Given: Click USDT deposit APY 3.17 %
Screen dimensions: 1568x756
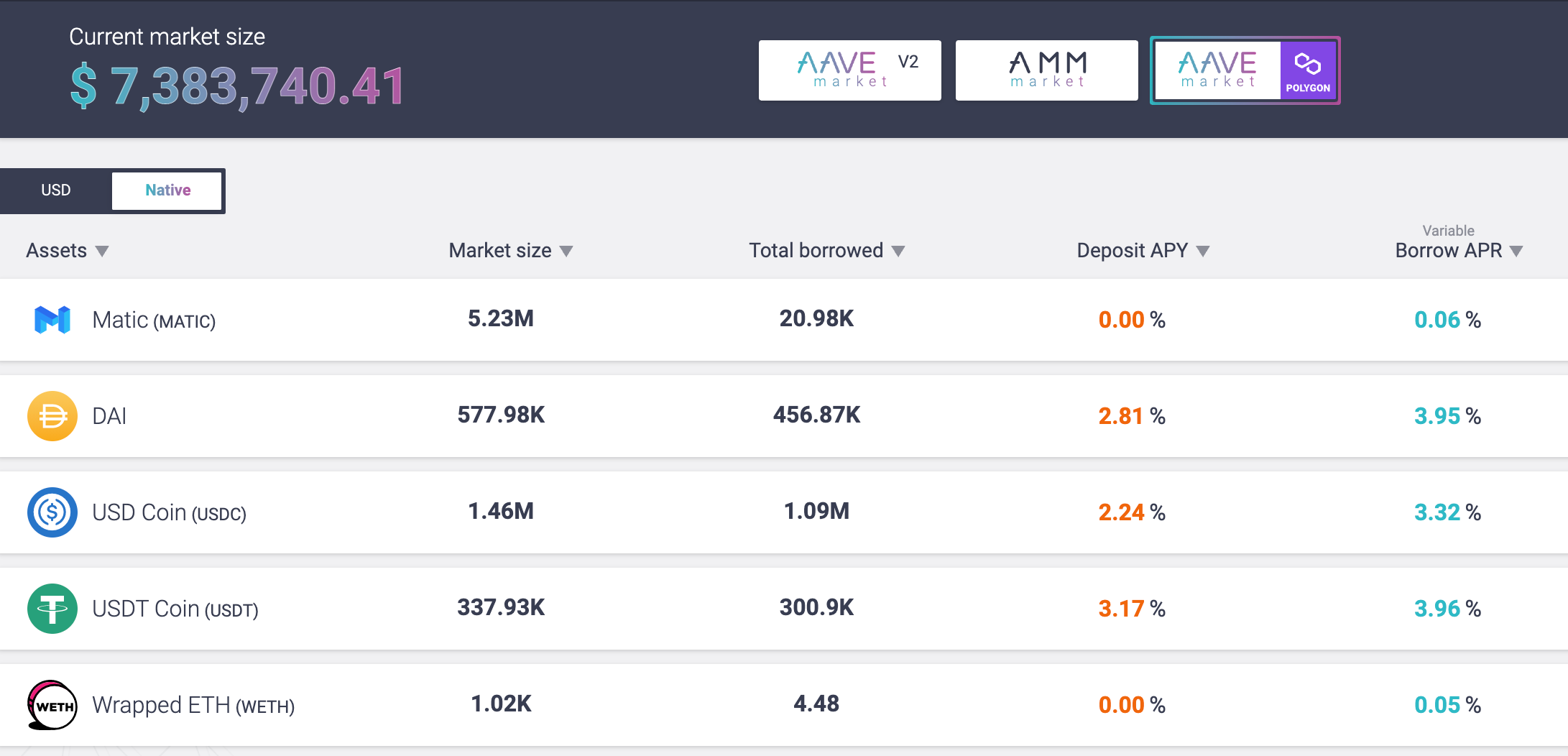Looking at the screenshot, I should click(x=1132, y=609).
